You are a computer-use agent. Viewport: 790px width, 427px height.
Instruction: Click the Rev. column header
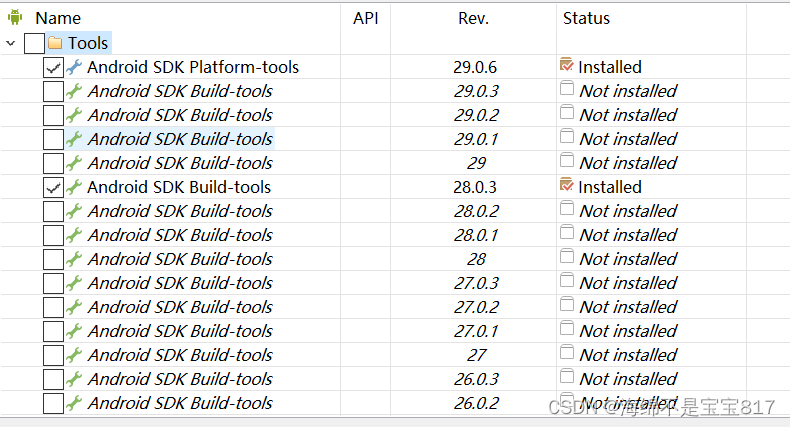click(474, 18)
